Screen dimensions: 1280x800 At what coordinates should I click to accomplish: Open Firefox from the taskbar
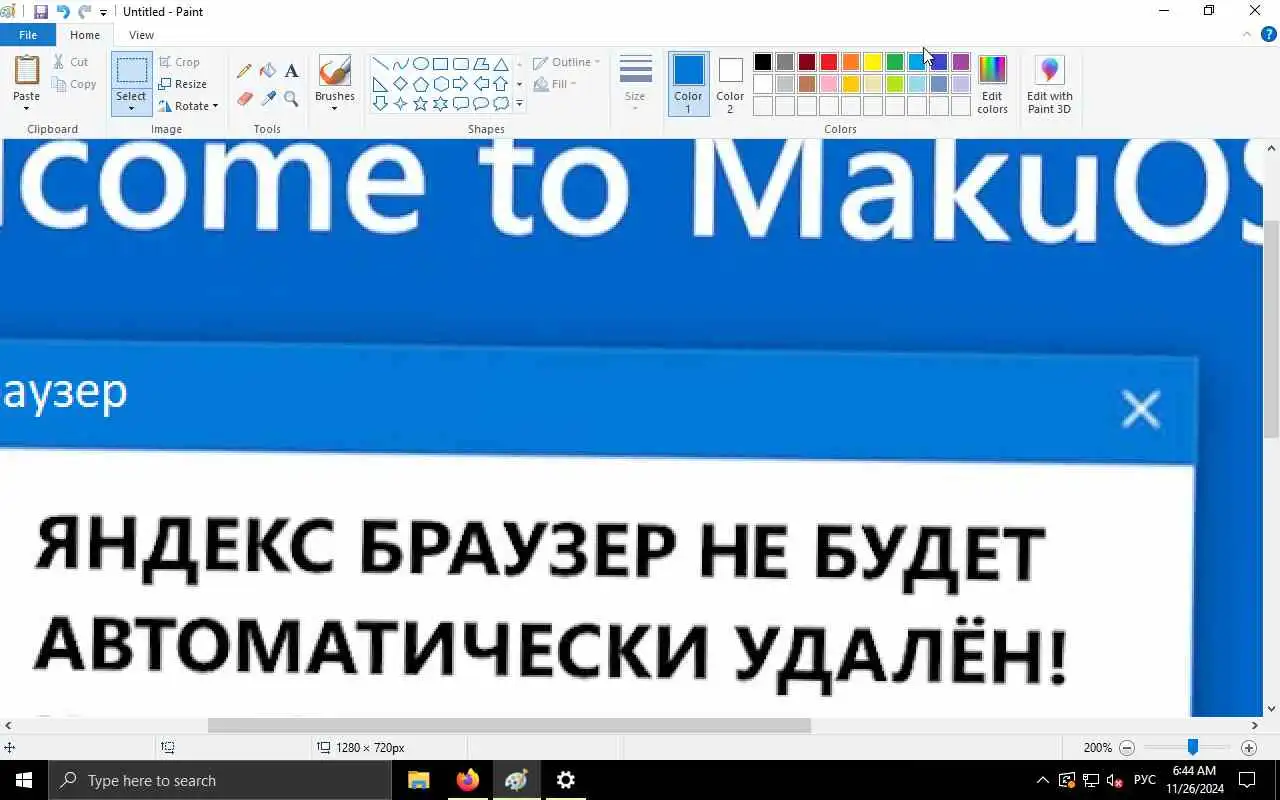pyautogui.click(x=468, y=780)
